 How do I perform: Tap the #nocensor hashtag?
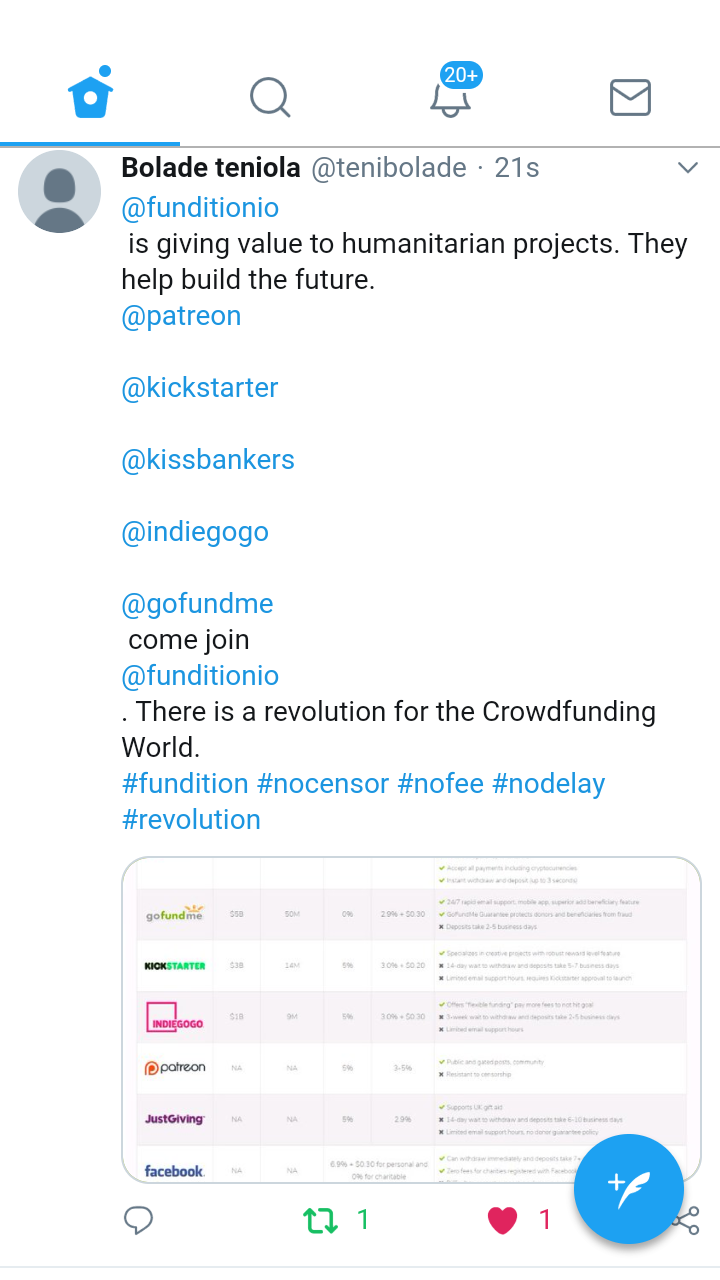point(323,784)
